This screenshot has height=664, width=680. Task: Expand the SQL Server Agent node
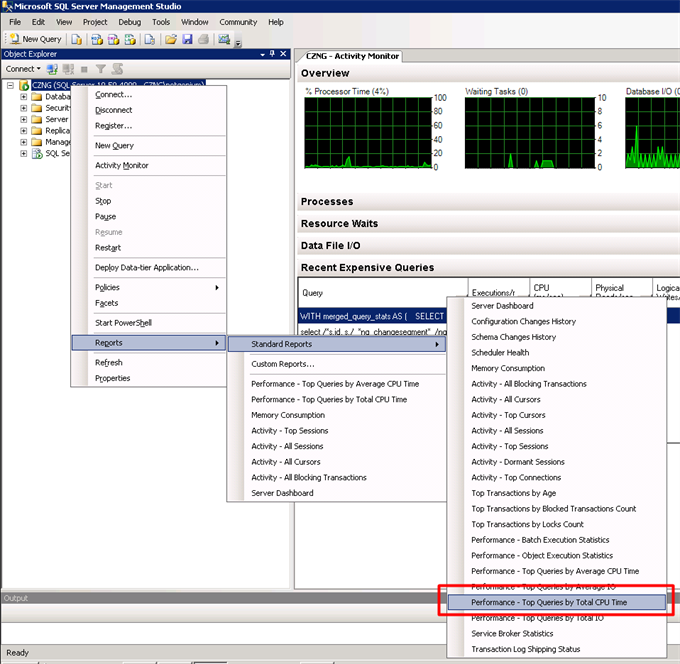tap(23, 153)
